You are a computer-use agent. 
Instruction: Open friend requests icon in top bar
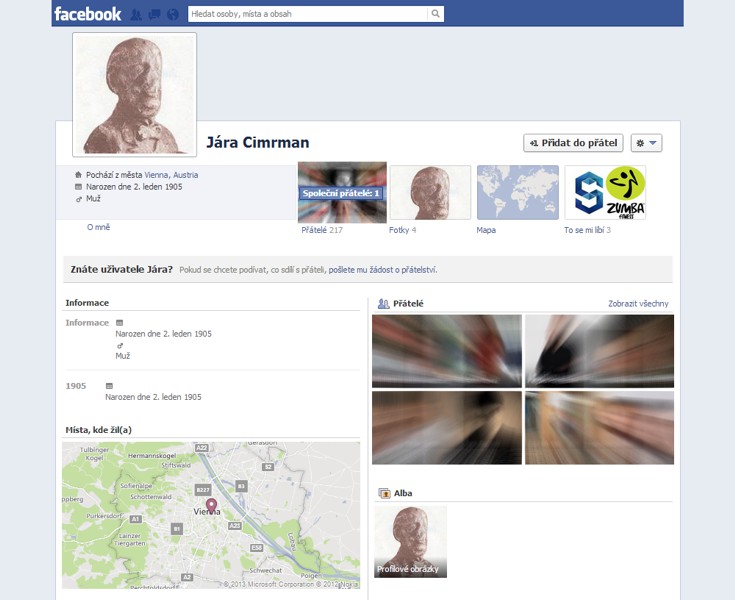pos(135,15)
